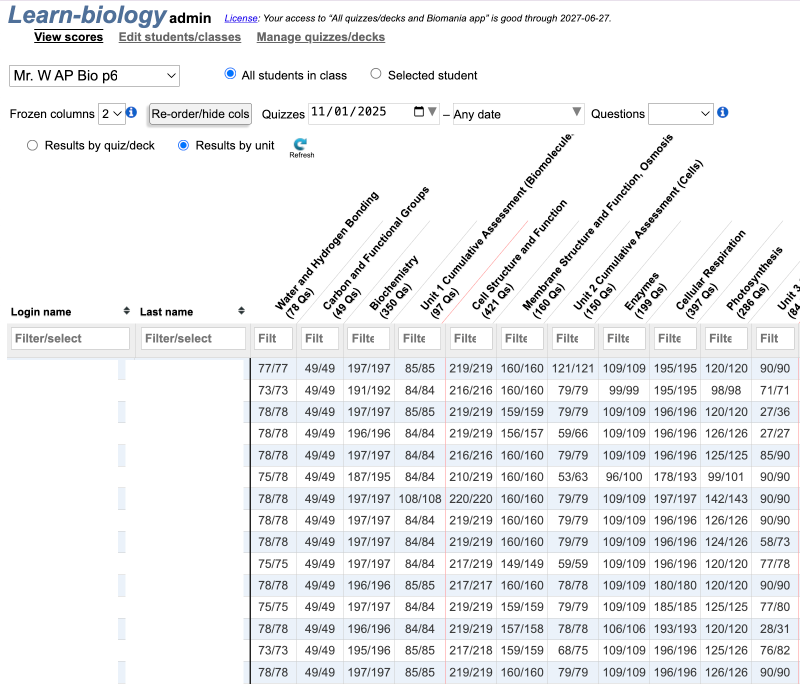Click the Re-order/hide cols button
The height and width of the screenshot is (684, 800).
(x=200, y=114)
